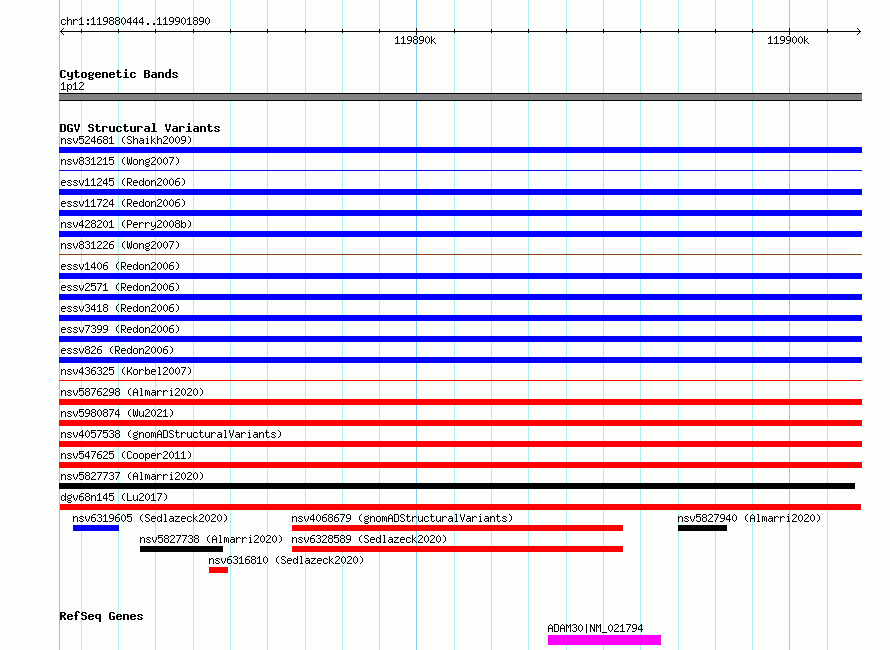This screenshot has height=650, width=890.
Task: Click the thin brown nsv831226 line
Action: tap(460, 254)
